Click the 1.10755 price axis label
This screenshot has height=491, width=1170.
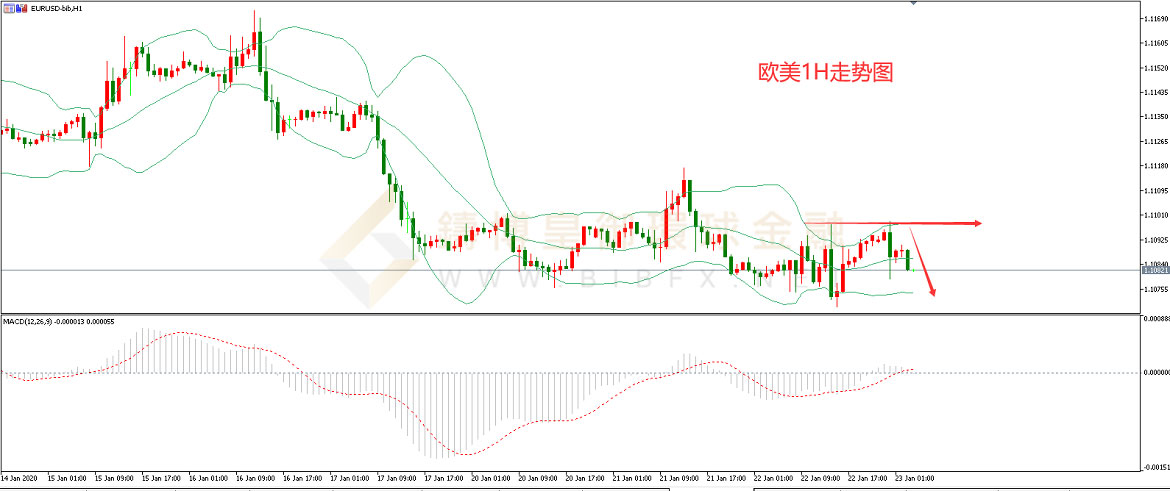click(1154, 289)
